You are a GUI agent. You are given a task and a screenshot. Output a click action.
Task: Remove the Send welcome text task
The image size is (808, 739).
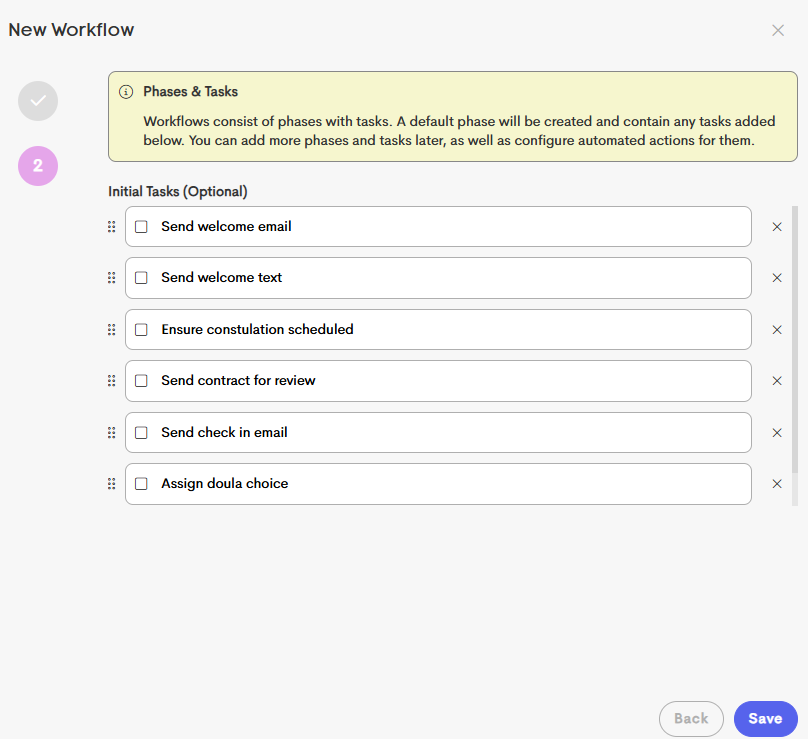777,278
